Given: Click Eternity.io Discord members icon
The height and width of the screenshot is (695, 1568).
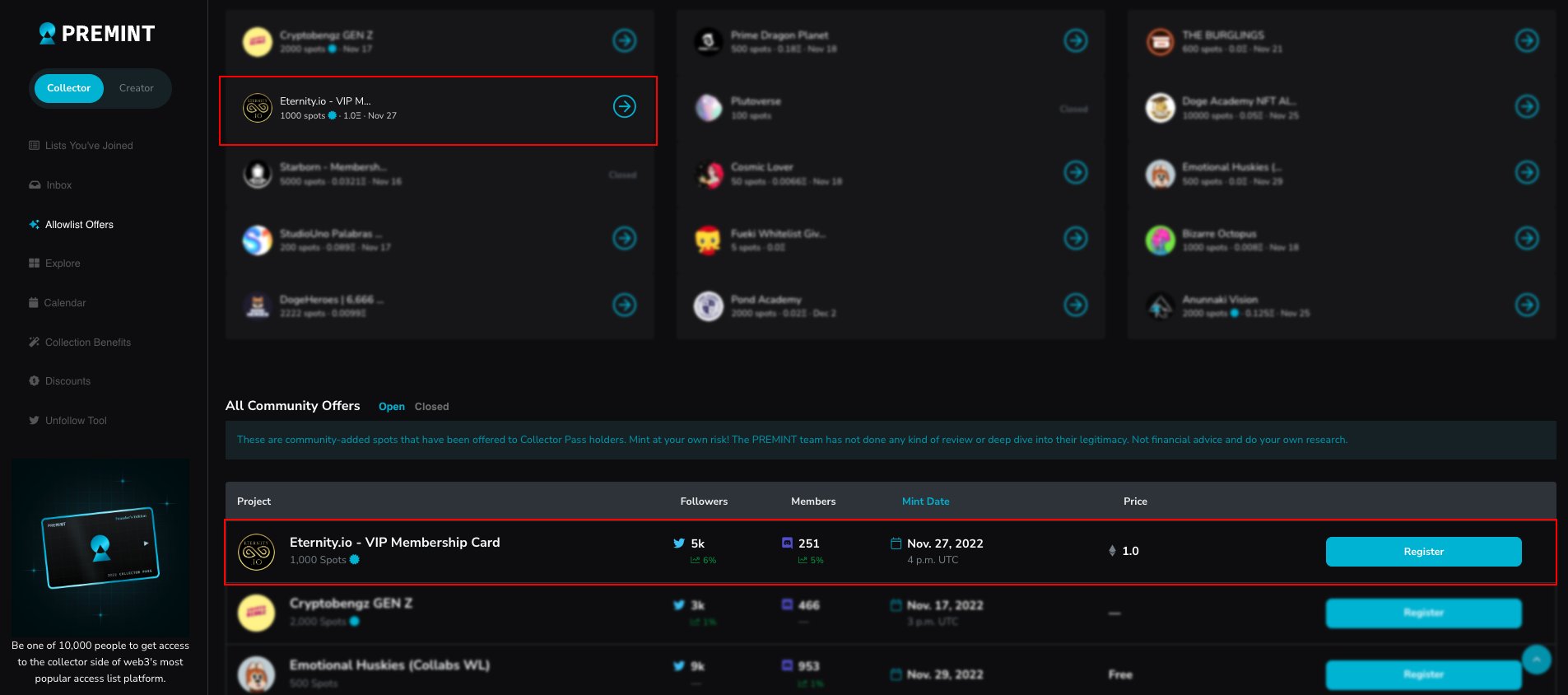Looking at the screenshot, I should coord(787,543).
